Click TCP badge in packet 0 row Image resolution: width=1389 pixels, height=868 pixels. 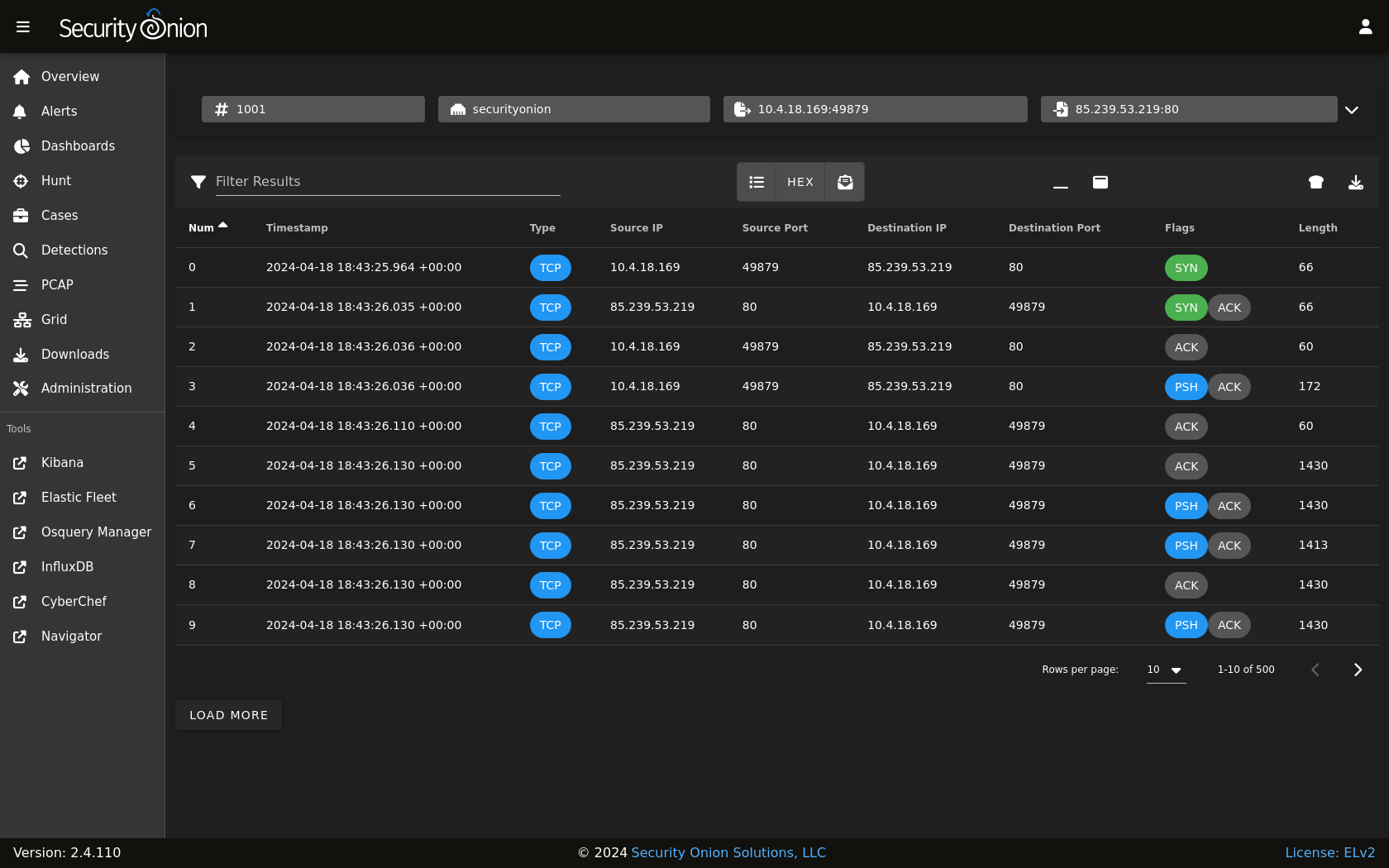(551, 268)
